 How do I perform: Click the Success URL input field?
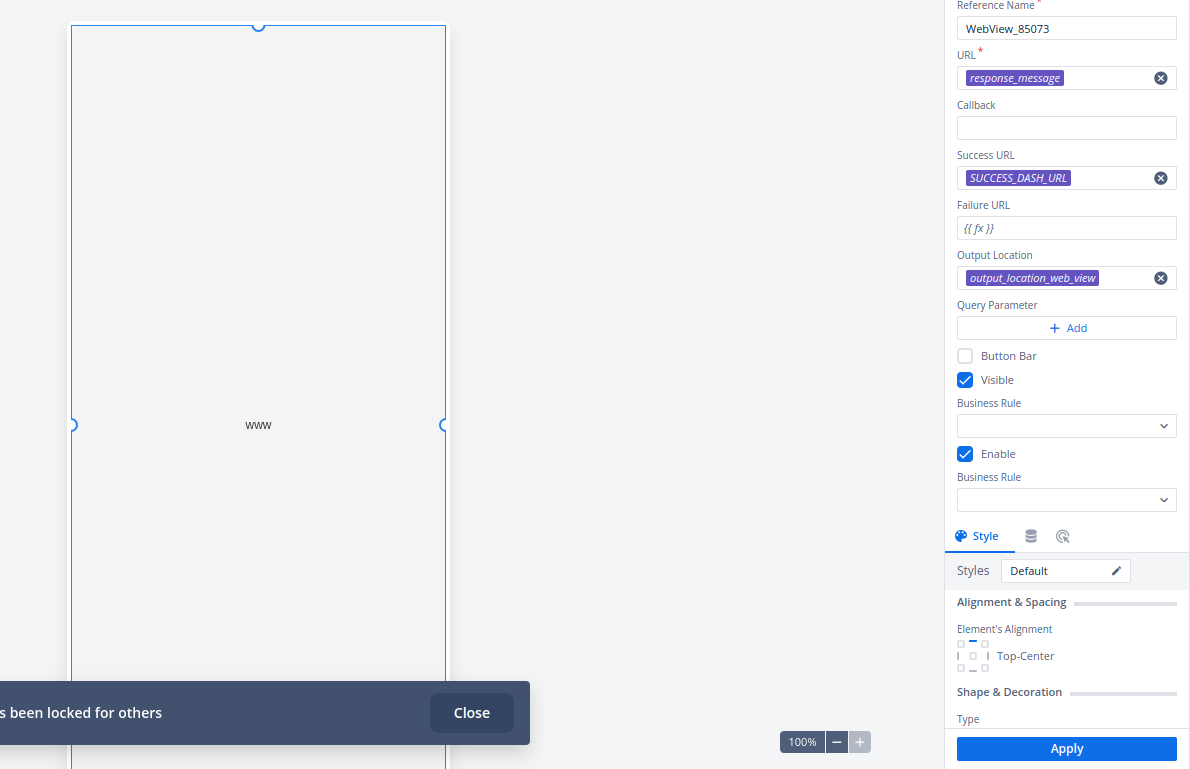pos(1066,178)
